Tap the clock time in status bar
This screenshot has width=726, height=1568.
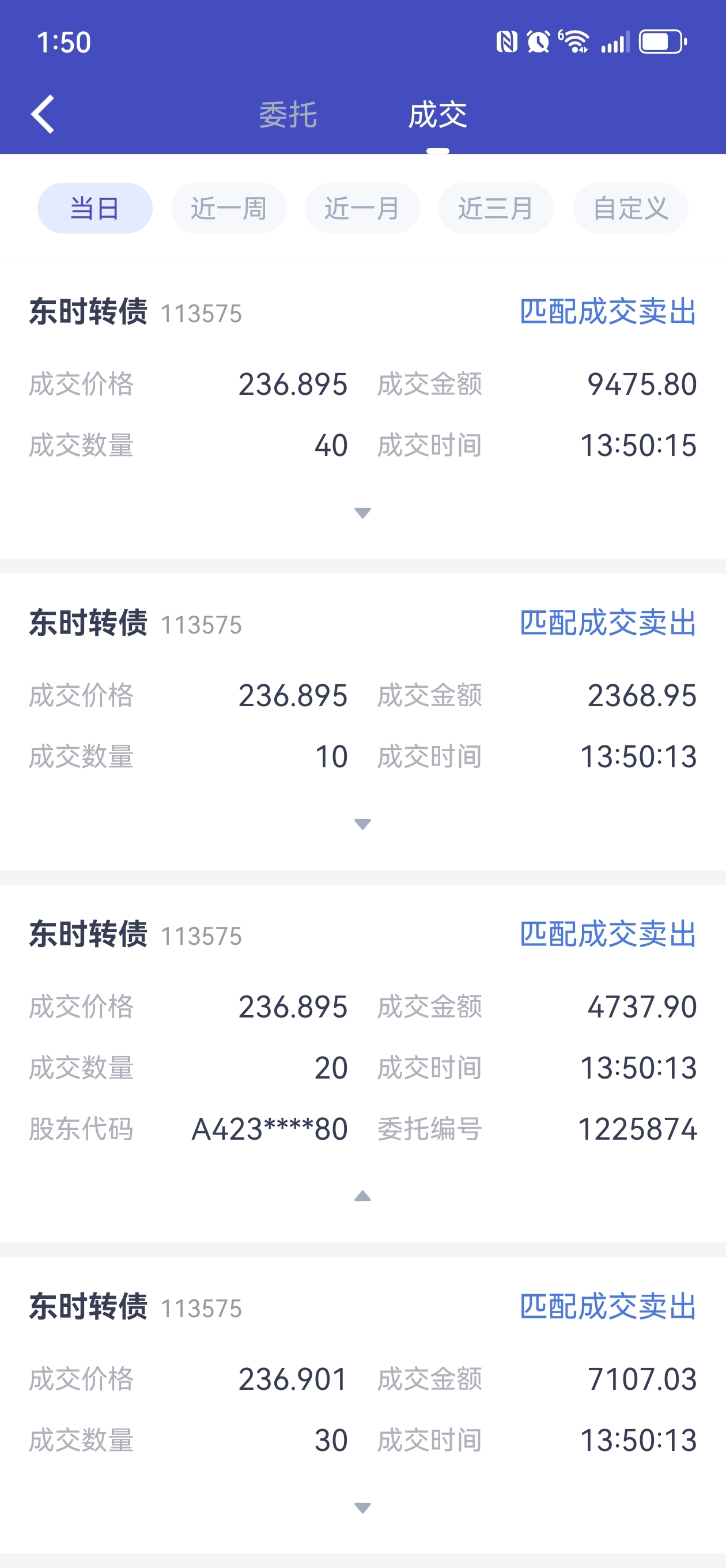[x=64, y=43]
